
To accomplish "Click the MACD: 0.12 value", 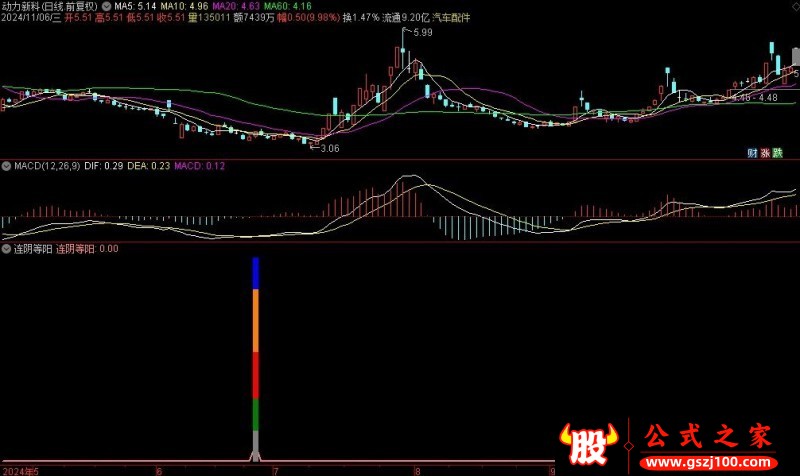I will point(199,166).
